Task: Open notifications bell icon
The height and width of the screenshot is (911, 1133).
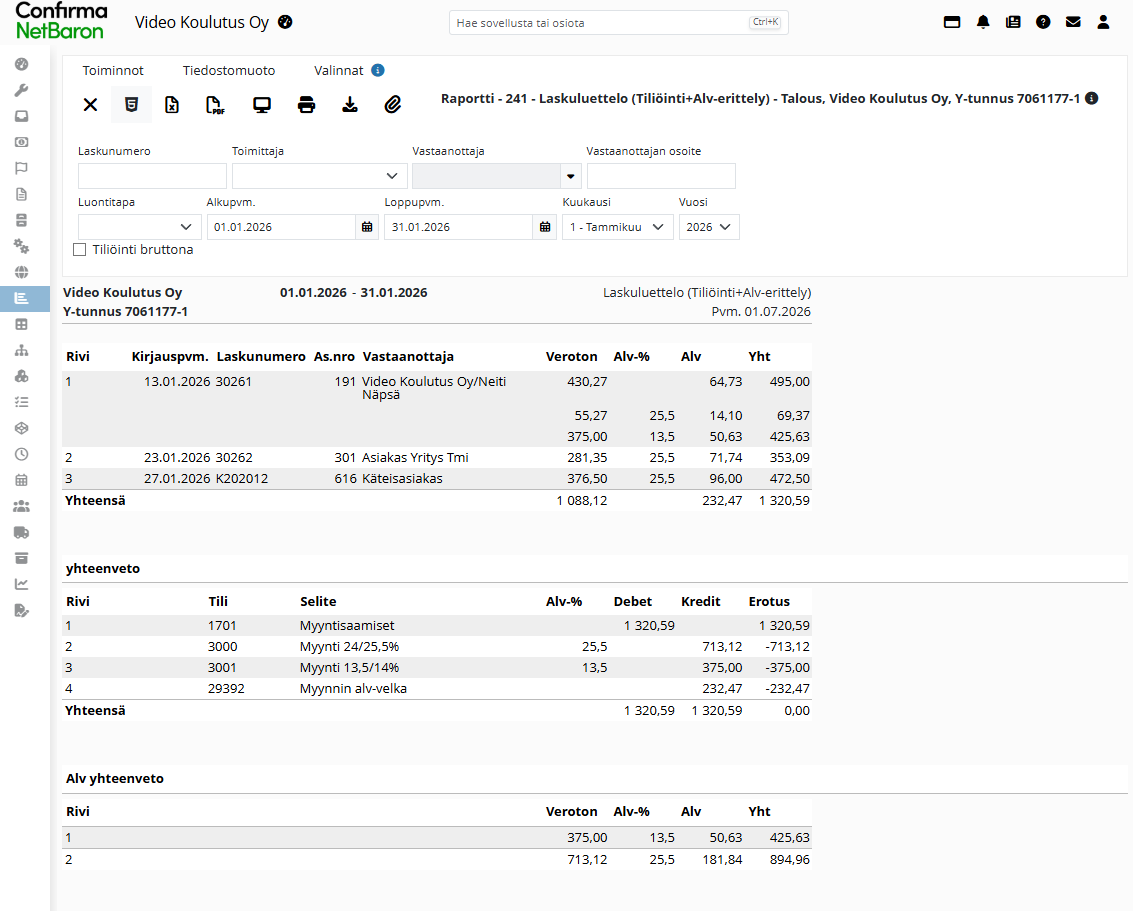Action: [983, 22]
